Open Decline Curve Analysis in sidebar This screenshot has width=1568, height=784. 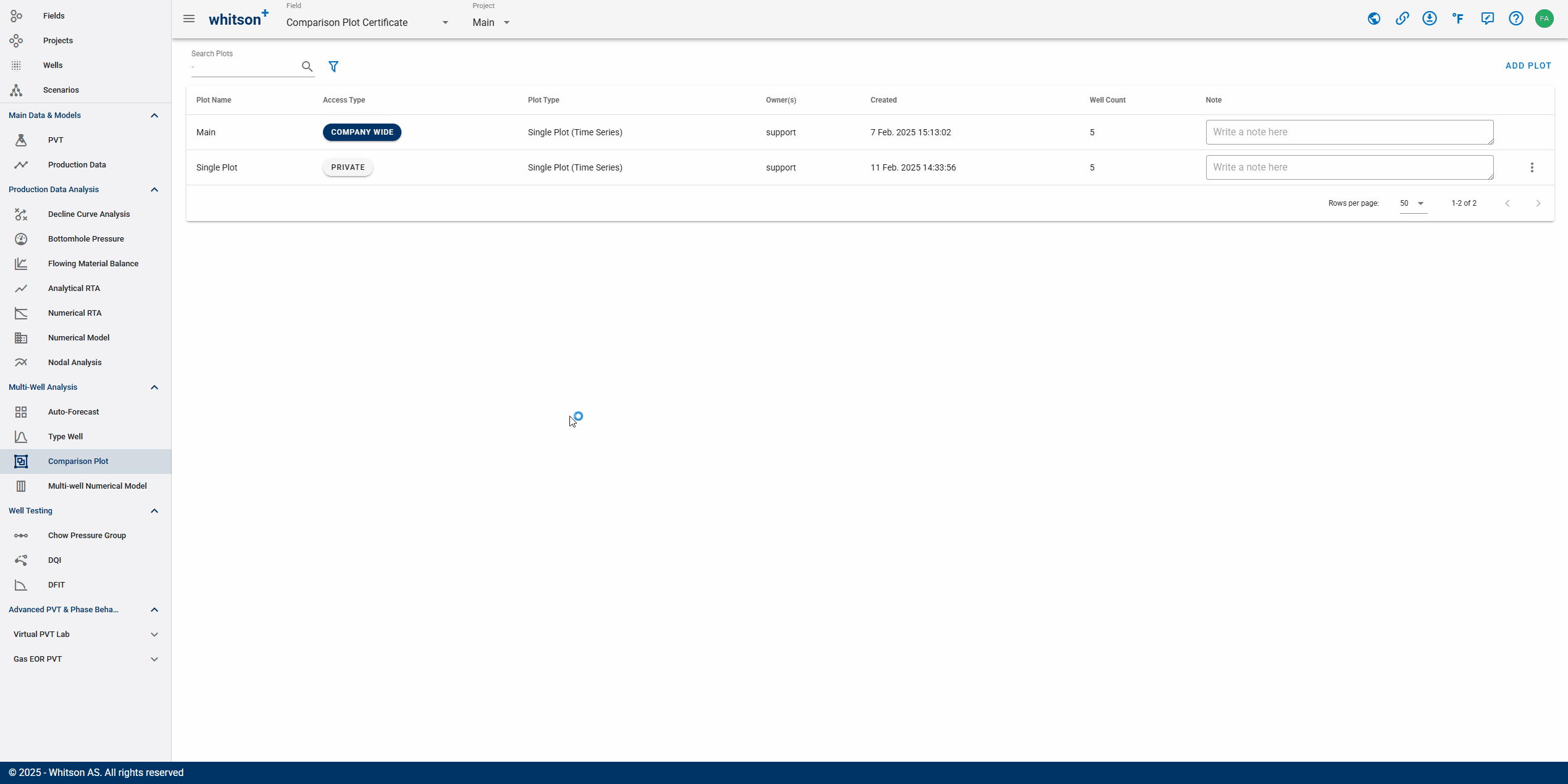tap(89, 214)
